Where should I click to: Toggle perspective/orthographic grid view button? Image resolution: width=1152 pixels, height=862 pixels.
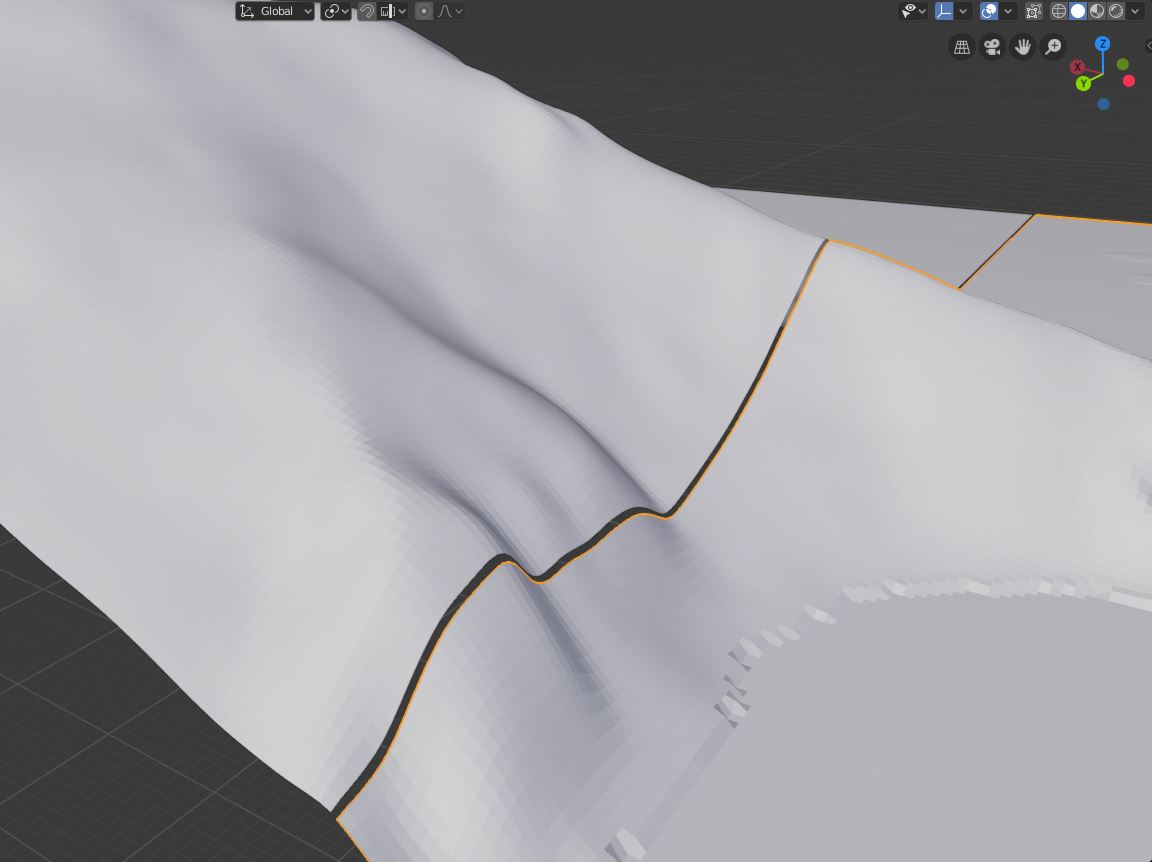click(x=962, y=47)
